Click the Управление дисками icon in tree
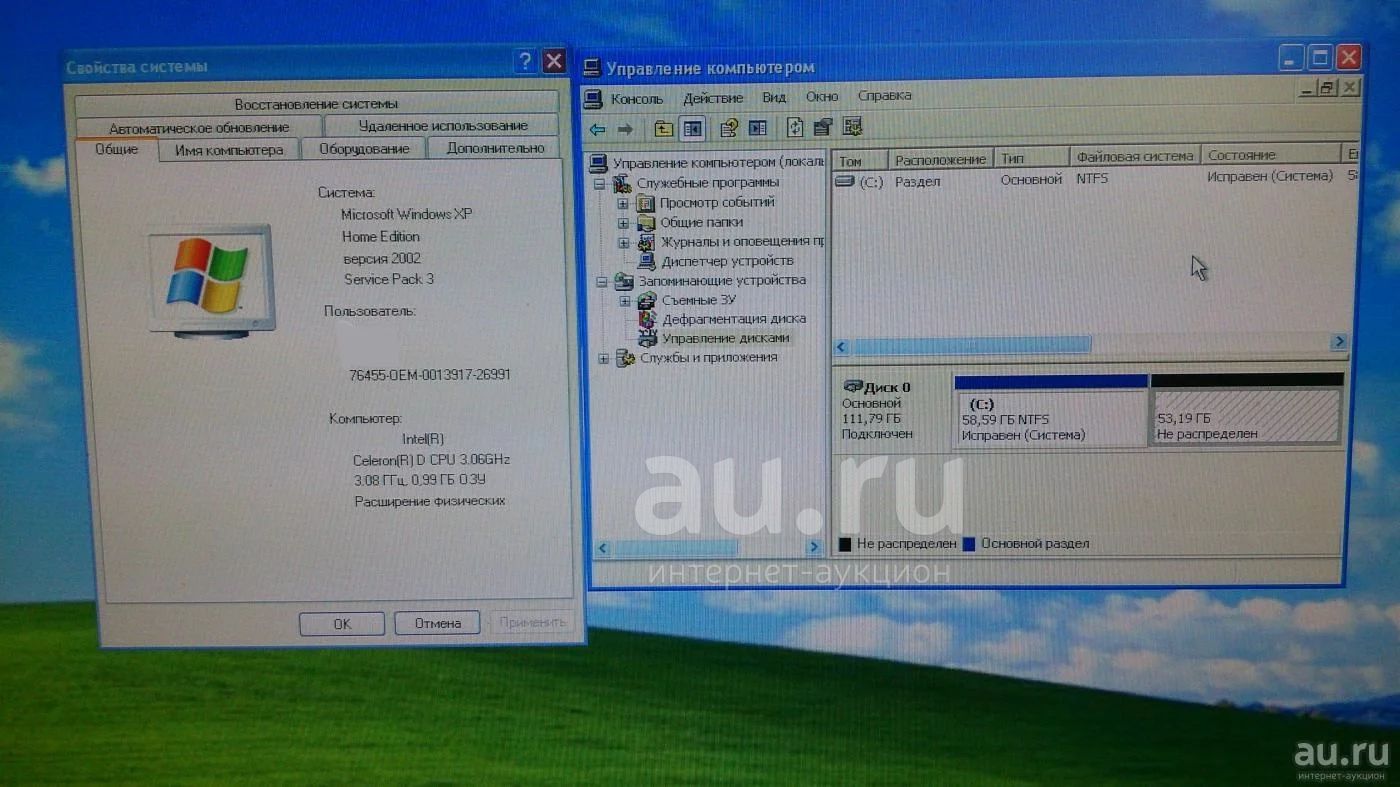The height and width of the screenshot is (787, 1400). click(x=648, y=338)
